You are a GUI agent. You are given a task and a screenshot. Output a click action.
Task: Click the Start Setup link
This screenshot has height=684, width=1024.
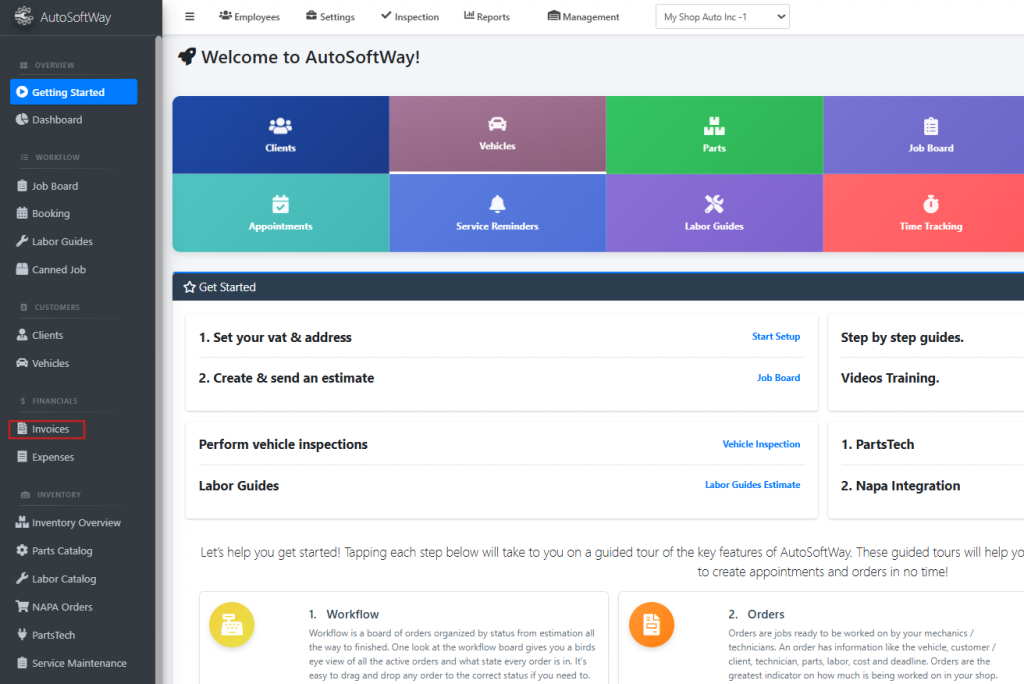(x=775, y=337)
